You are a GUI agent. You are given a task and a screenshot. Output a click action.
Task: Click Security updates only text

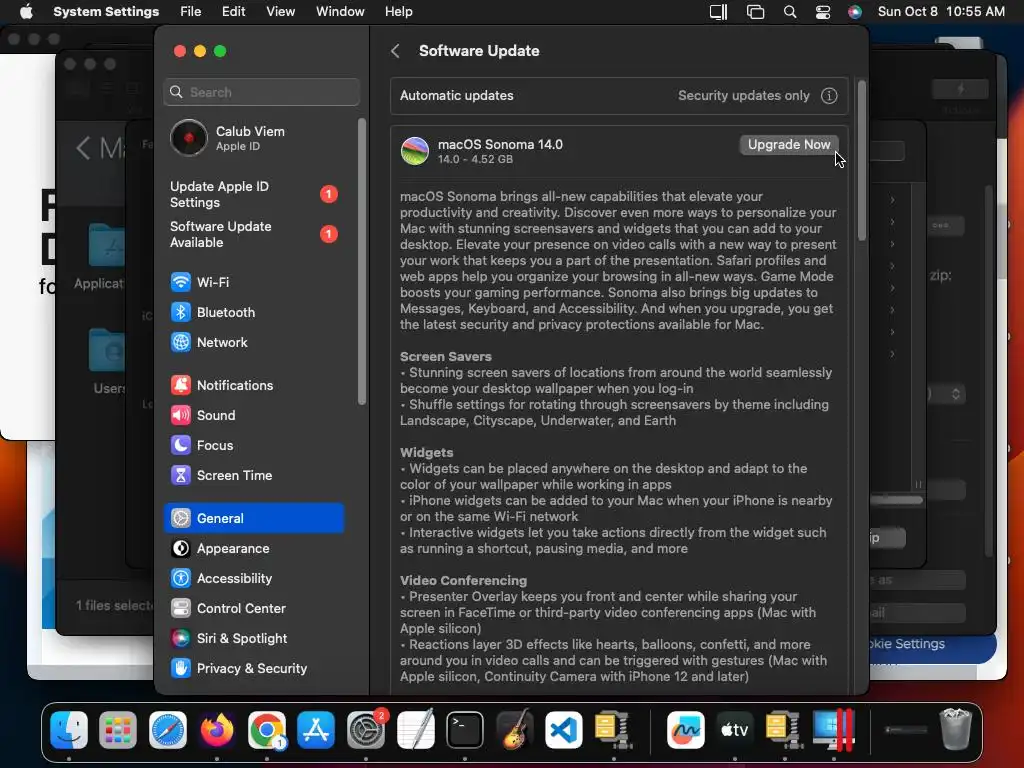coord(743,96)
